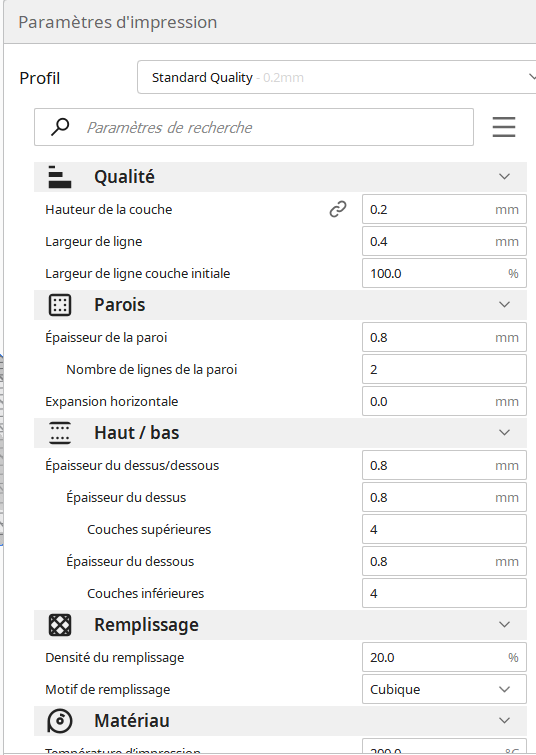Click the Qualité section title
Viewport: 536px width, 755px height.
[124, 177]
